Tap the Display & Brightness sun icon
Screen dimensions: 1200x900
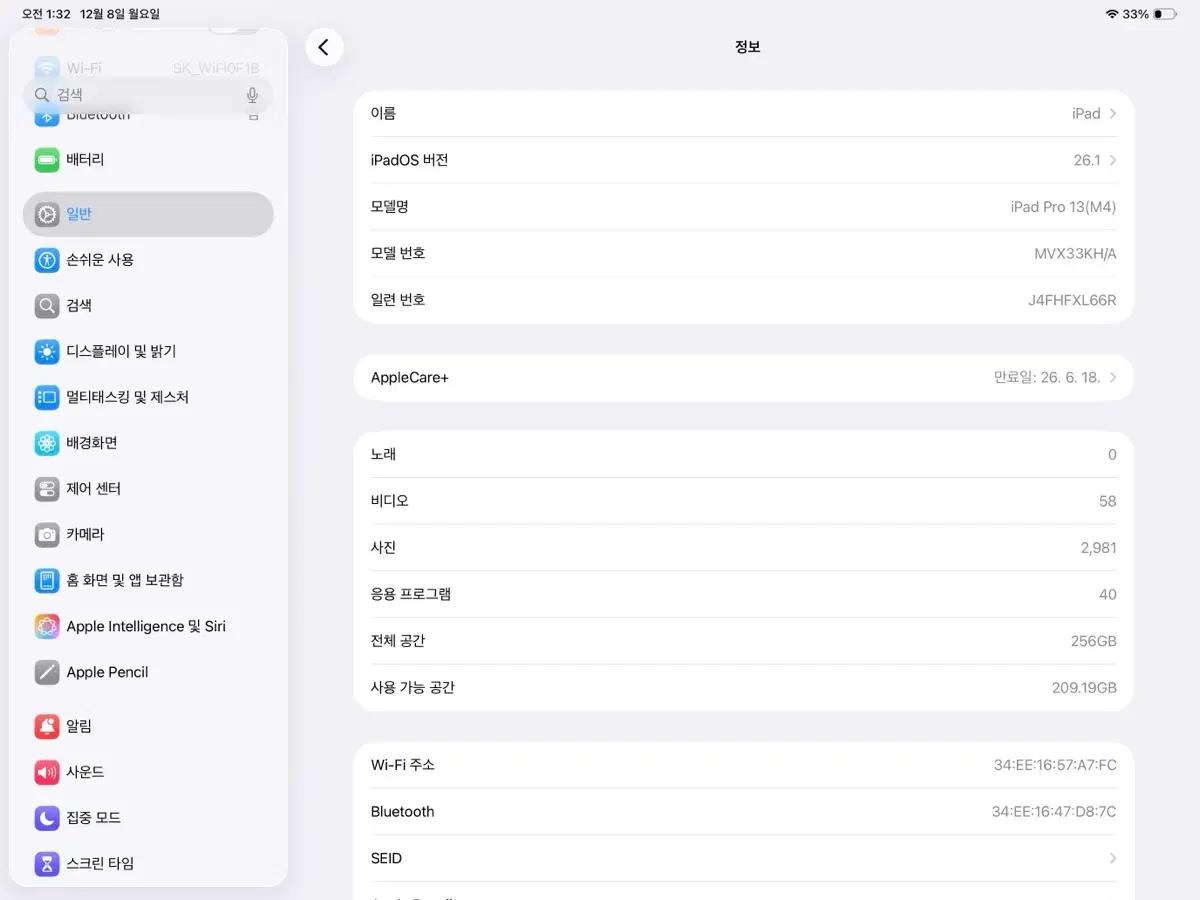[47, 352]
